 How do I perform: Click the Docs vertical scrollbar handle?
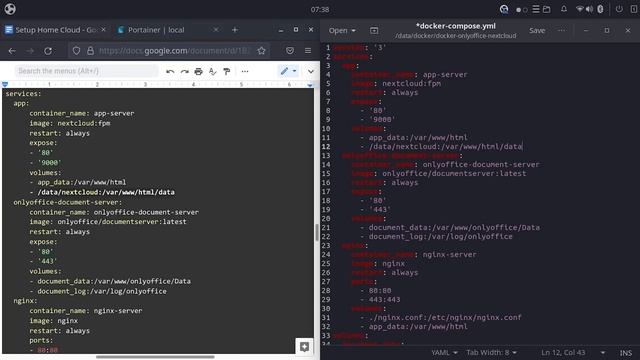pos(317,232)
